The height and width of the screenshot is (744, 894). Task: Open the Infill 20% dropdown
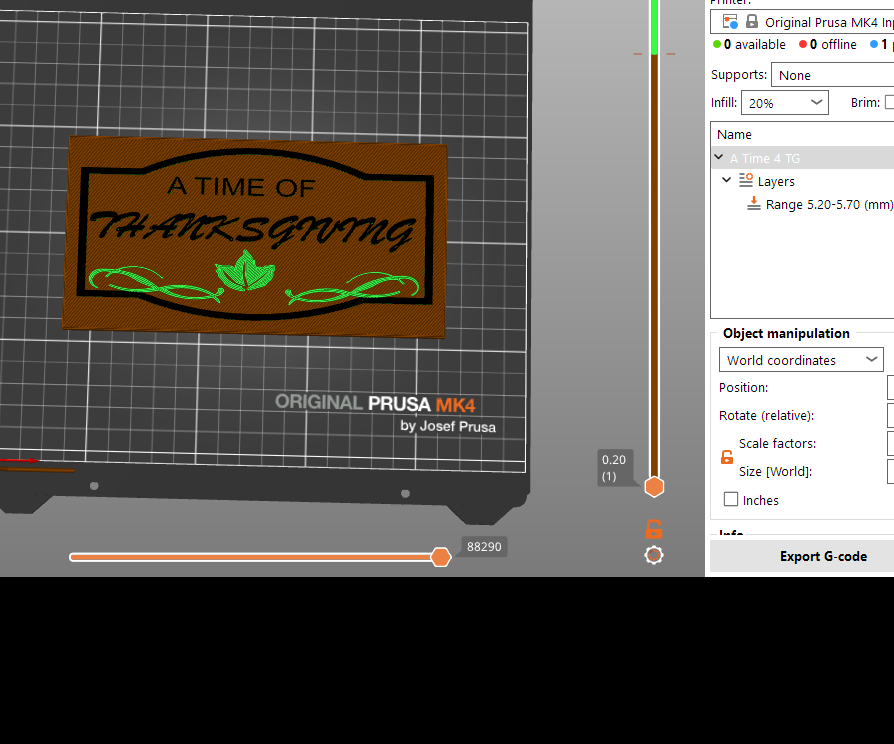pyautogui.click(x=785, y=103)
